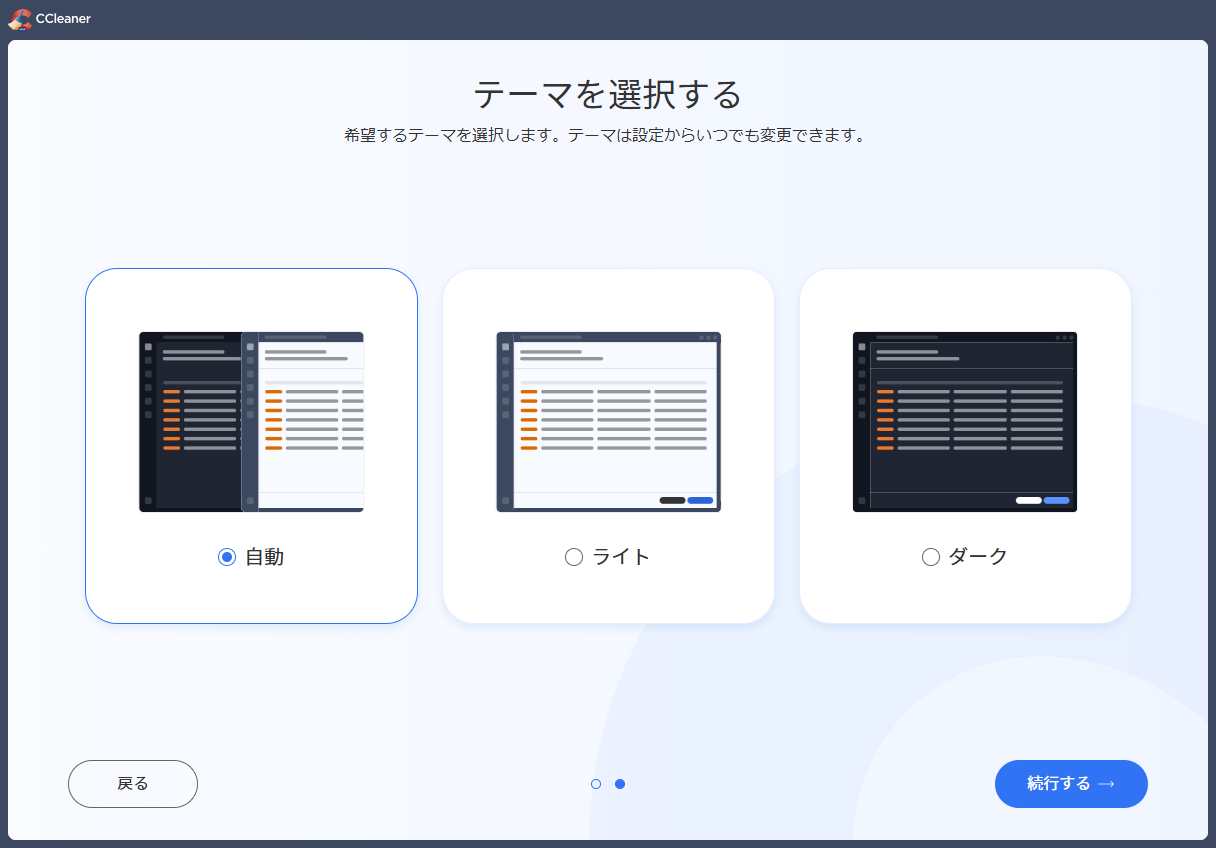The height and width of the screenshot is (848, 1216).
Task: Click the ライト theme card
Action: (608, 445)
